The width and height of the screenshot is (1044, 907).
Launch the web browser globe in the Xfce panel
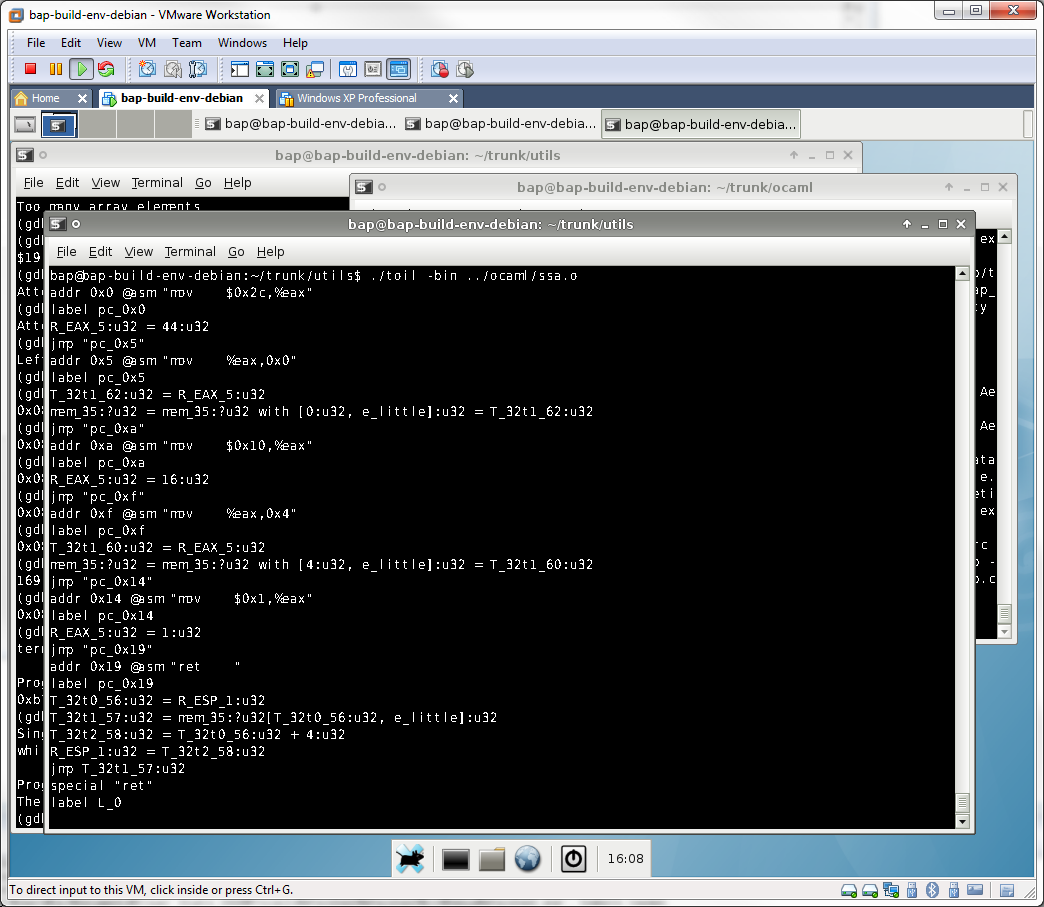528,858
